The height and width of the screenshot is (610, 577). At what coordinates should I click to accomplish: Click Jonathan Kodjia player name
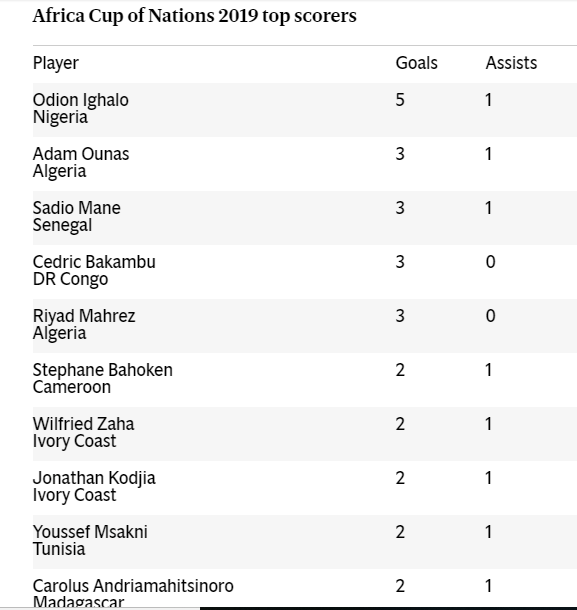click(94, 479)
